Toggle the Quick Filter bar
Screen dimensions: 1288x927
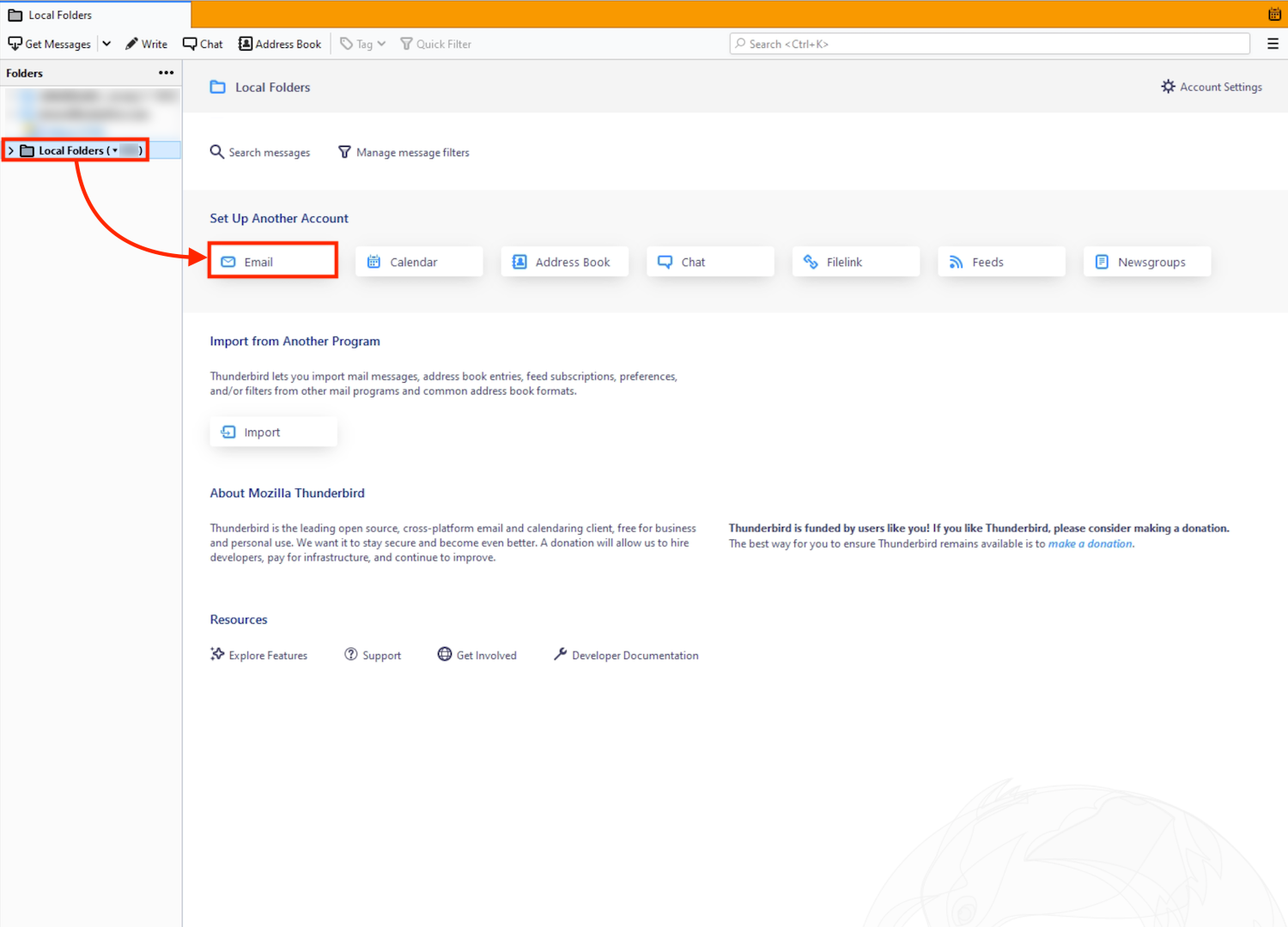click(435, 44)
